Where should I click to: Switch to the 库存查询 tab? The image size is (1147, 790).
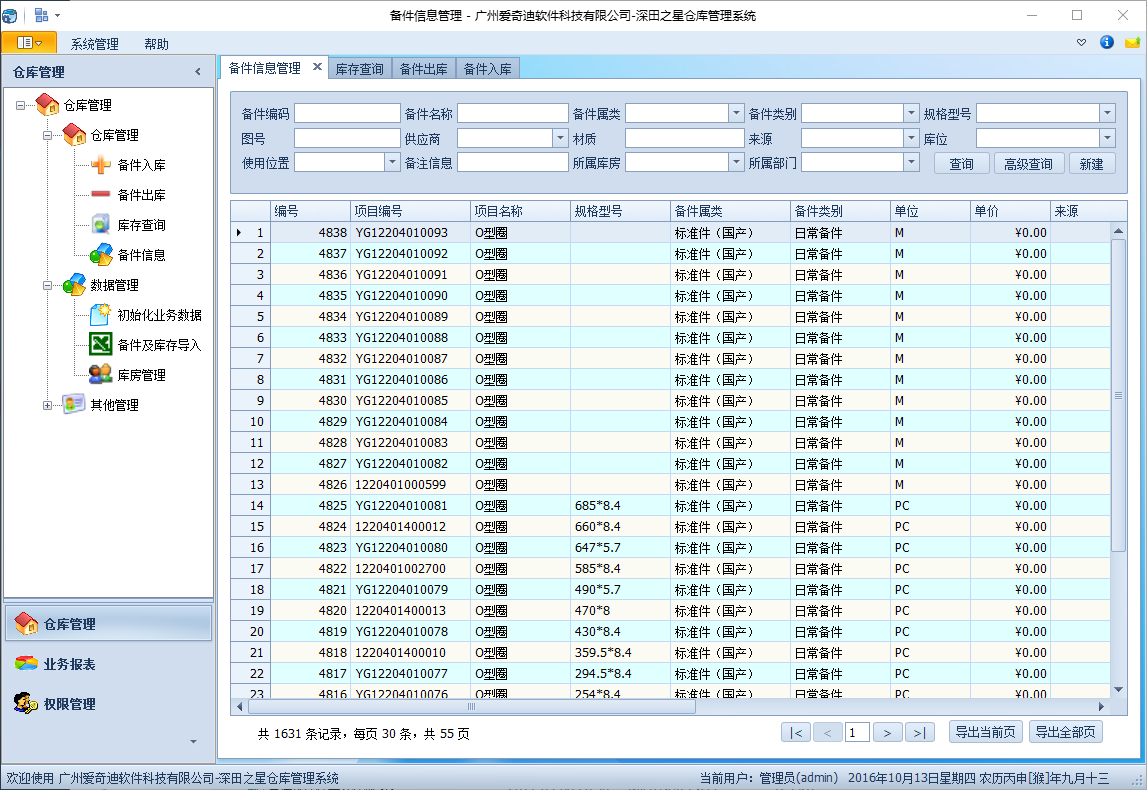coord(359,69)
